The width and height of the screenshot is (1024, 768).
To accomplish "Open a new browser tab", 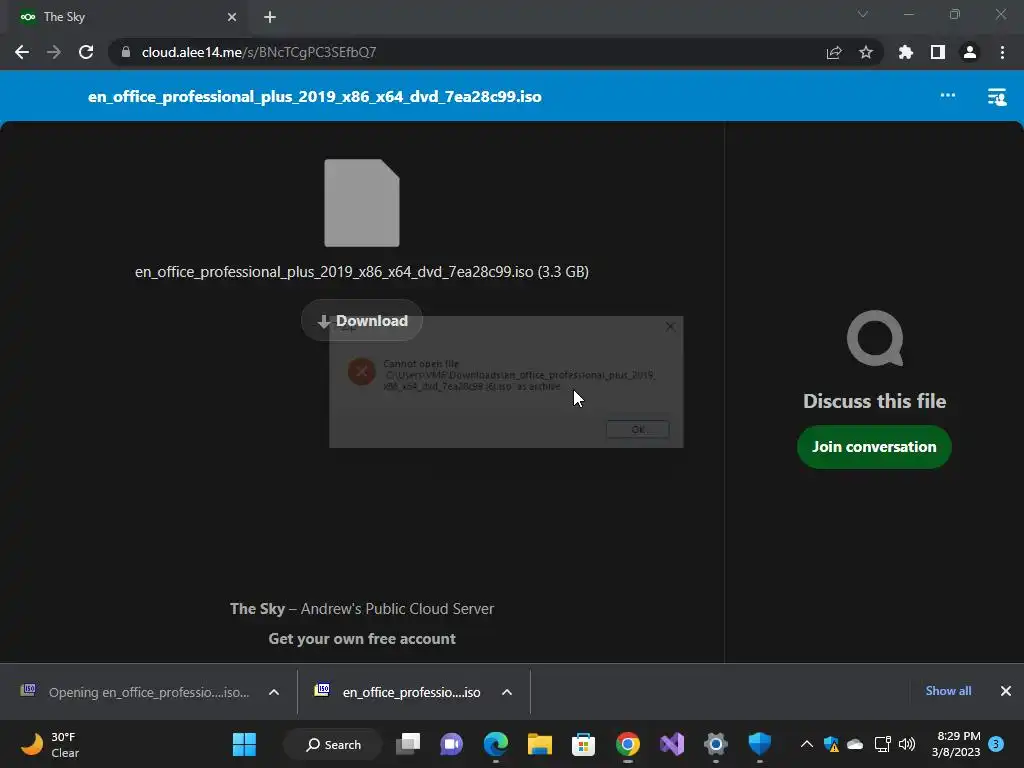I will tap(270, 17).
